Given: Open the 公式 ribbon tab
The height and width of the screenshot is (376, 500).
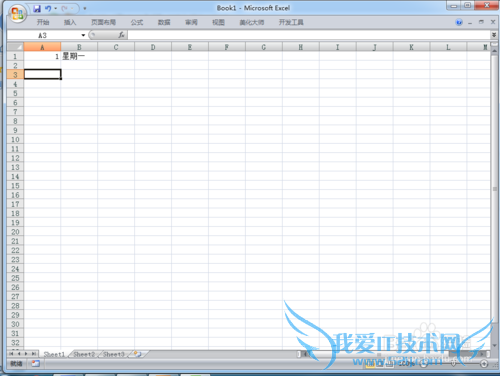Looking at the screenshot, I should pyautogui.click(x=137, y=22).
